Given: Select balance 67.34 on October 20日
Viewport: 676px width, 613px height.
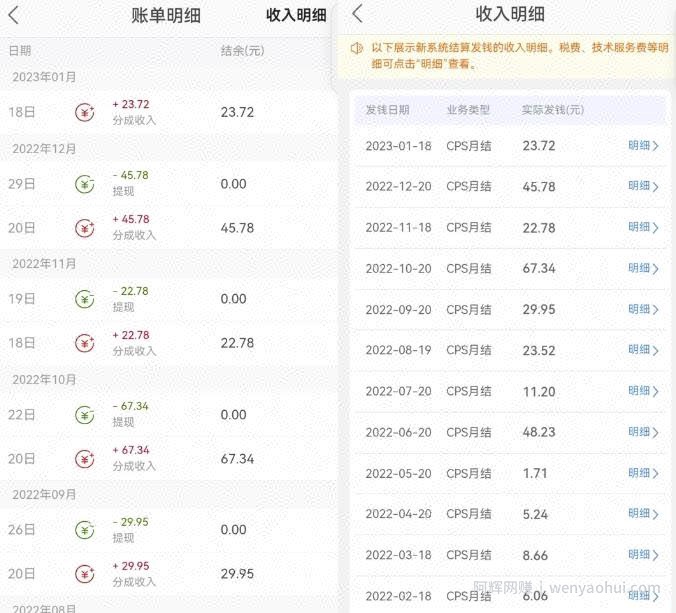Looking at the screenshot, I should 237,459.
